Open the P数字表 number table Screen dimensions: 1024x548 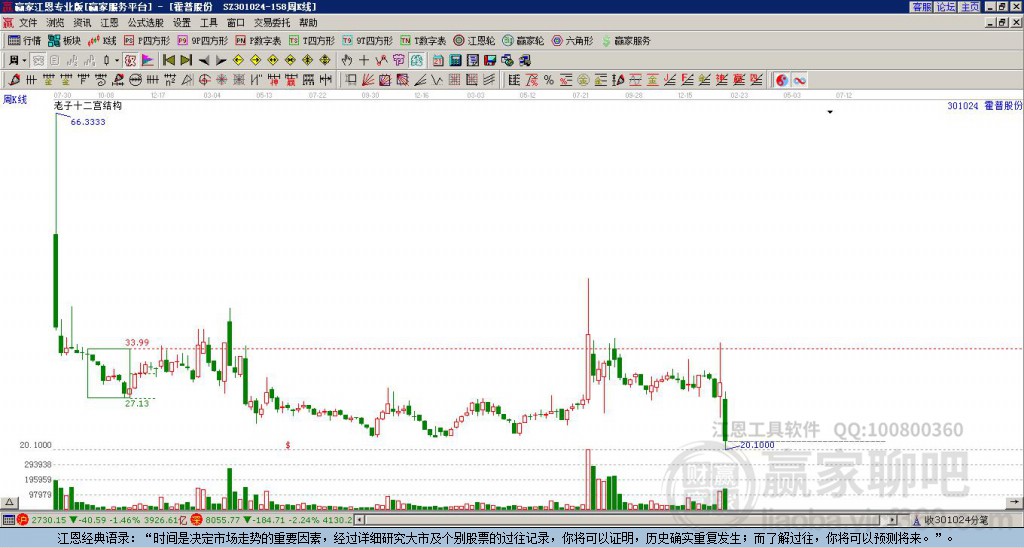coord(258,40)
